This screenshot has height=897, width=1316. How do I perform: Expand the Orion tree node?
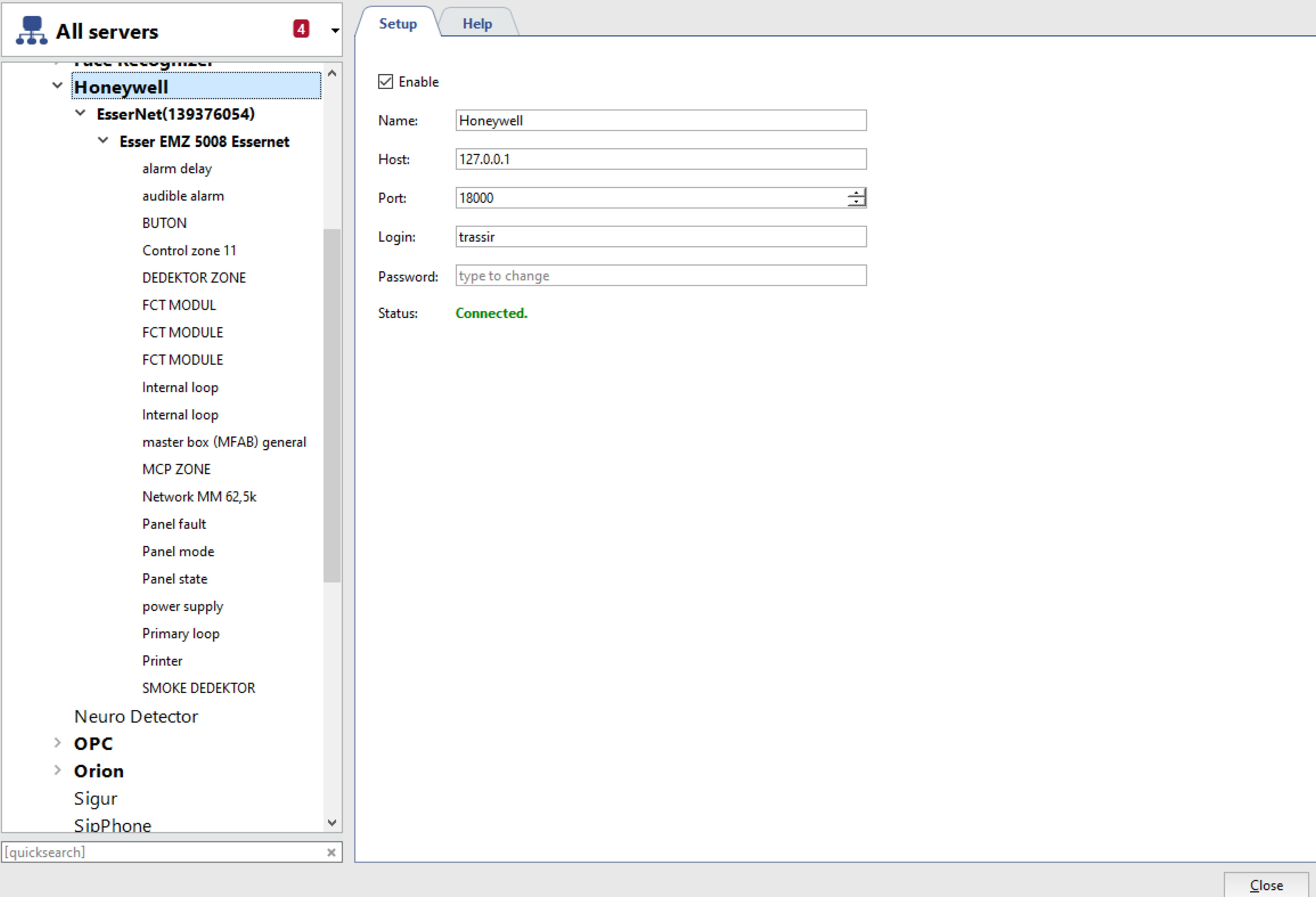tap(57, 770)
